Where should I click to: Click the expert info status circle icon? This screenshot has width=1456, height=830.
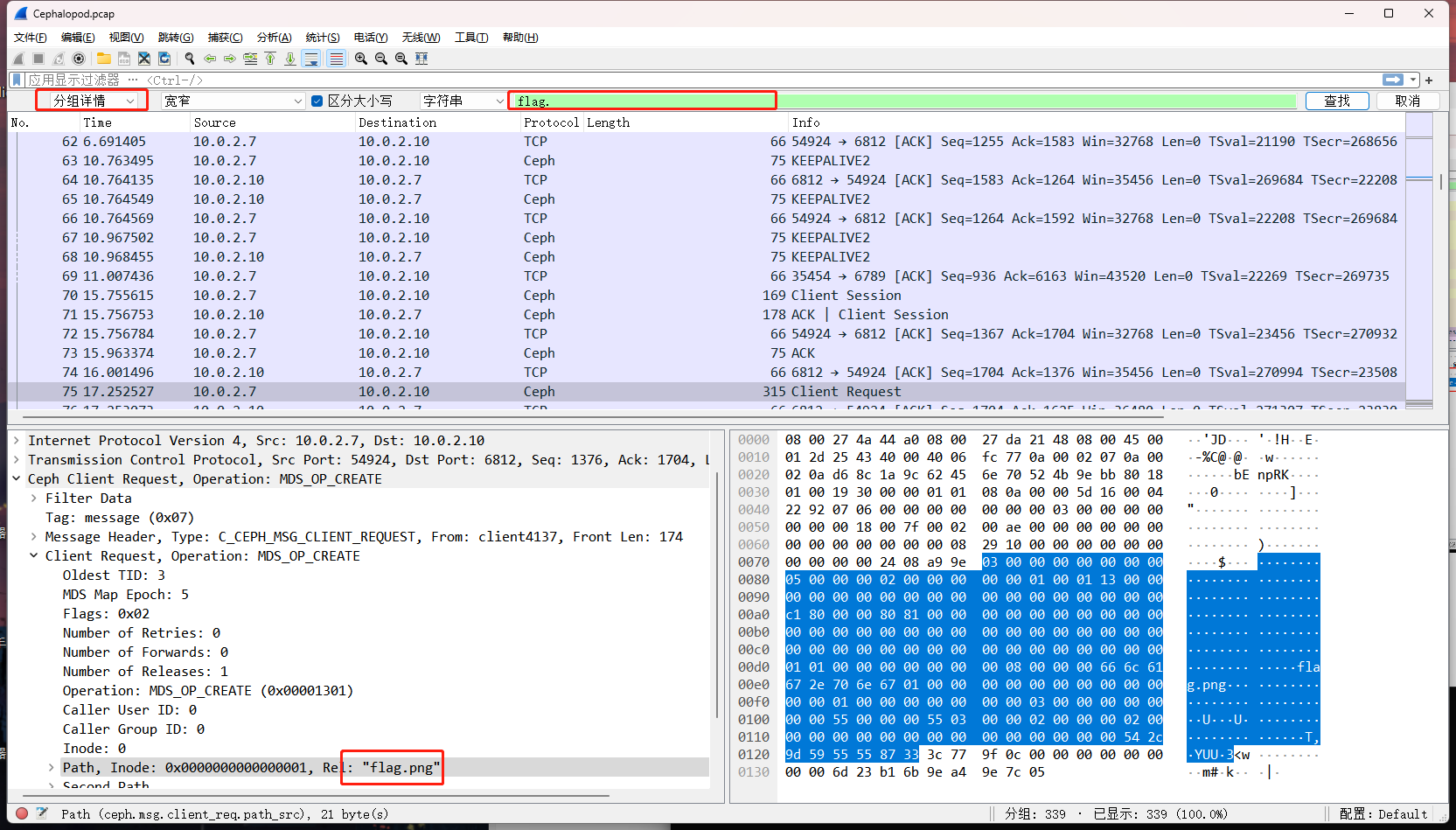tap(22, 813)
